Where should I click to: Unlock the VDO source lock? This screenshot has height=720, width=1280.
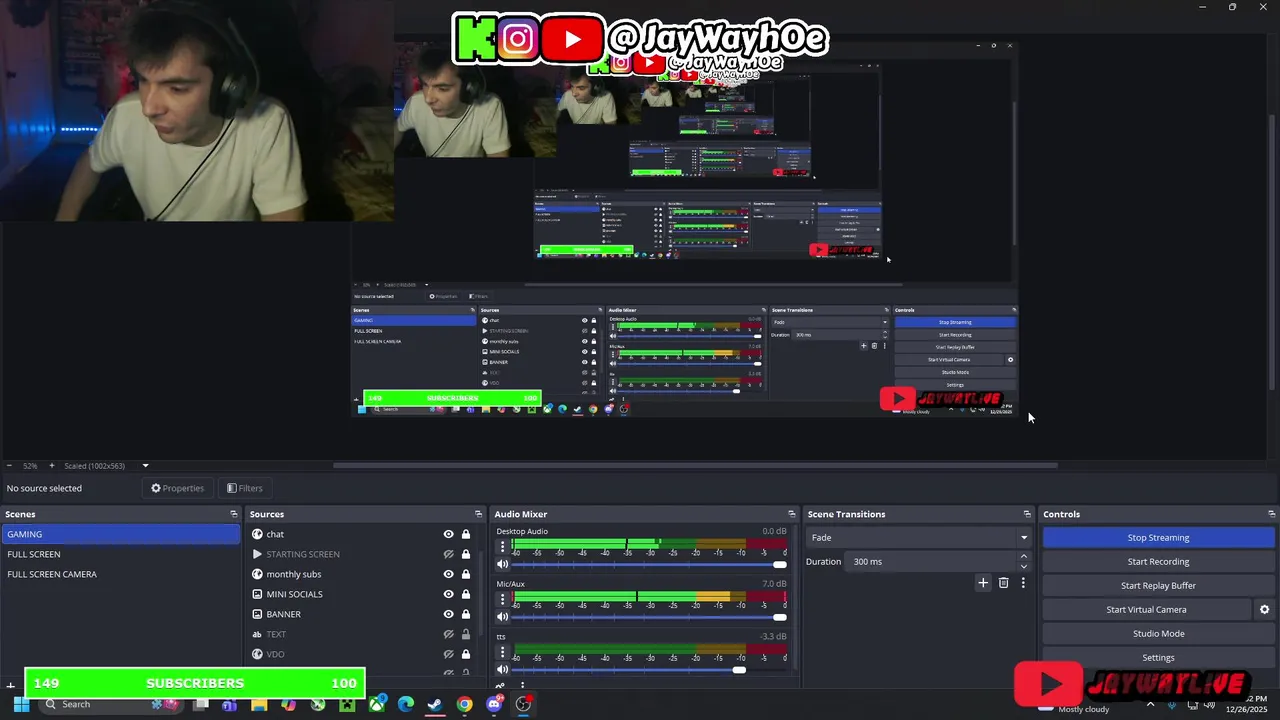point(466,654)
